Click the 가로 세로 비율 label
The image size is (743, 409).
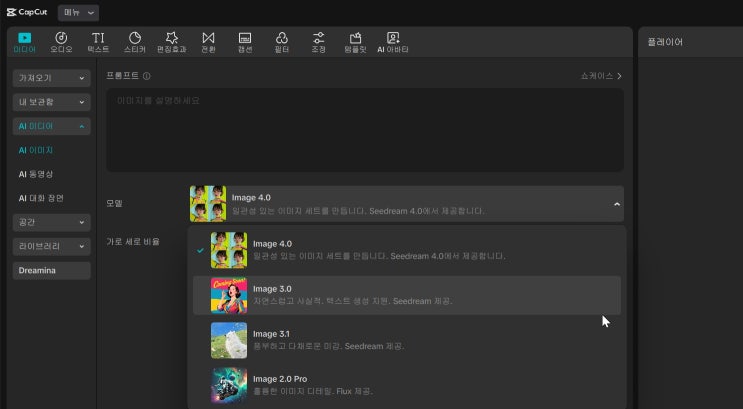pyautogui.click(x=133, y=242)
